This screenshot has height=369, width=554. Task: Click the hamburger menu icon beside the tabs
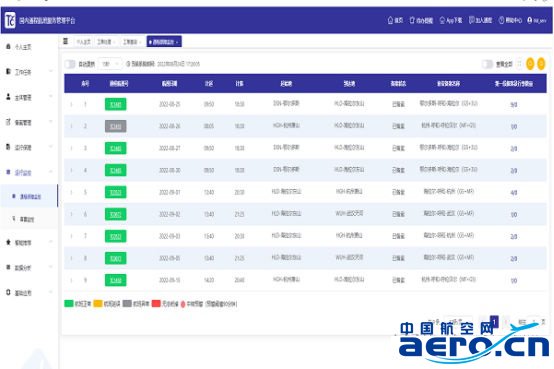[x=66, y=41]
